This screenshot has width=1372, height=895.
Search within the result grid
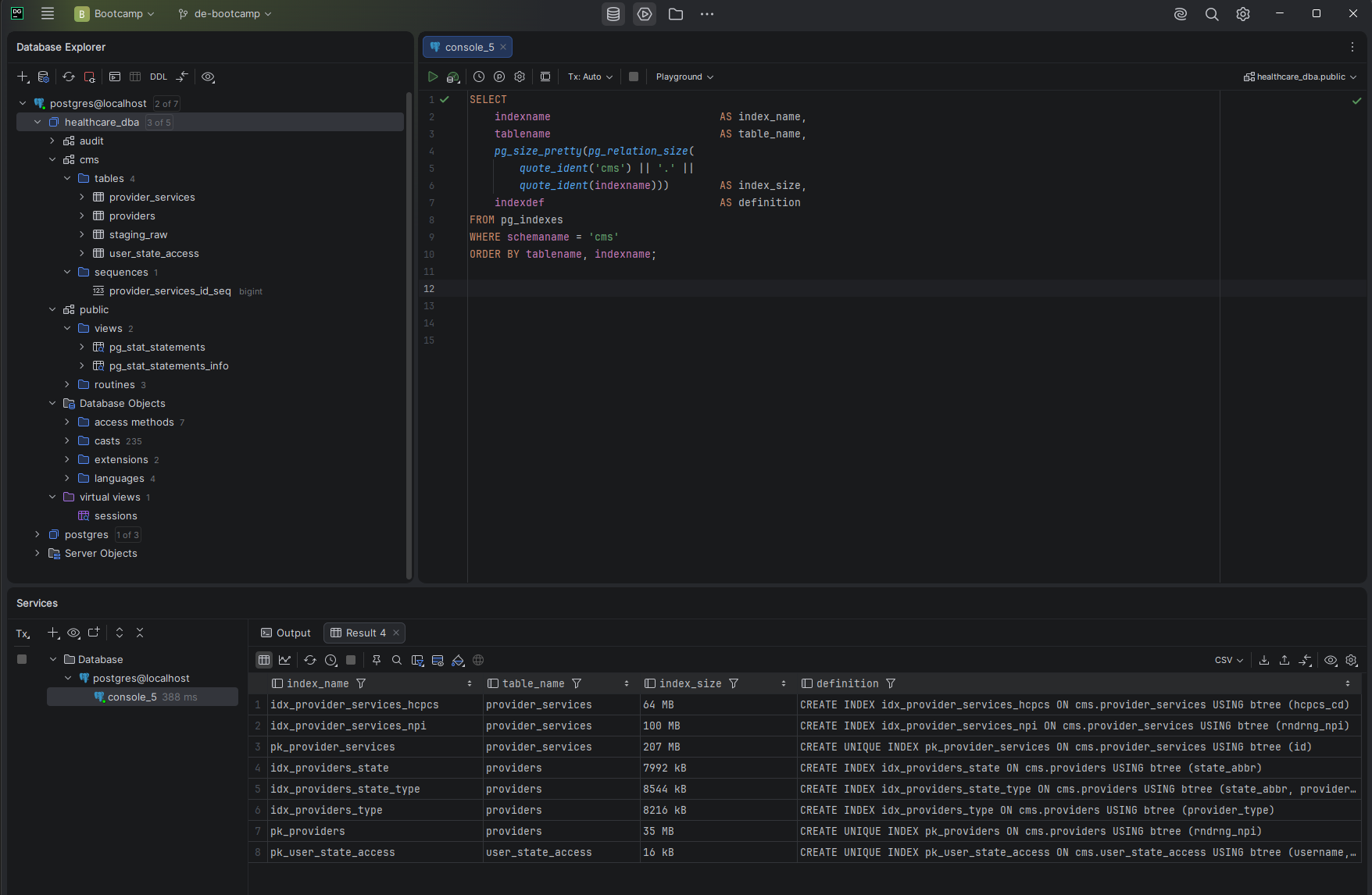pyautogui.click(x=397, y=660)
